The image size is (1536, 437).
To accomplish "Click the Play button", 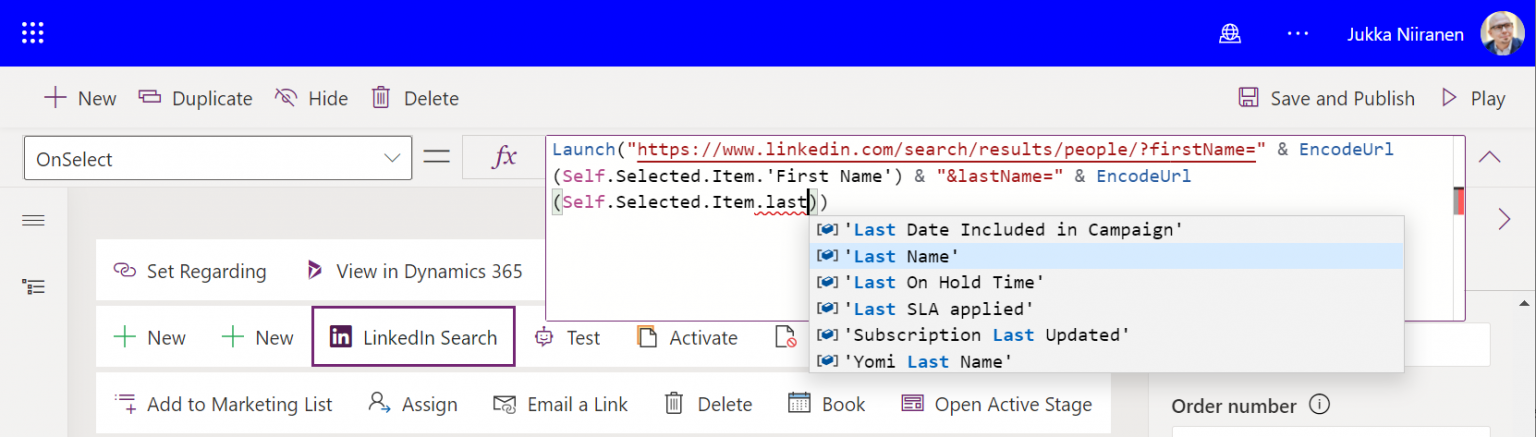I will tap(1473, 98).
